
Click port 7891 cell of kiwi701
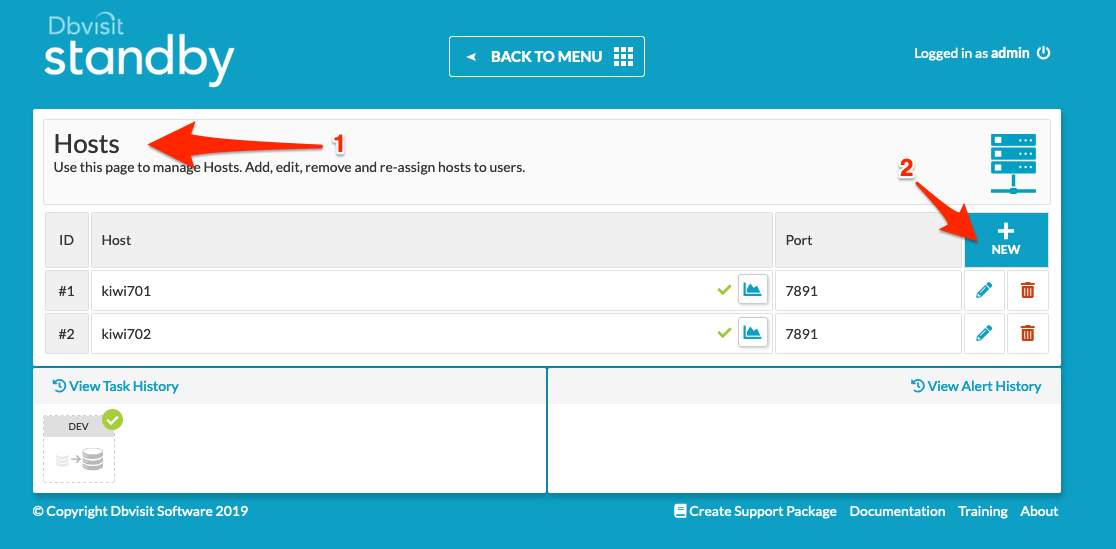pyautogui.click(x=868, y=291)
